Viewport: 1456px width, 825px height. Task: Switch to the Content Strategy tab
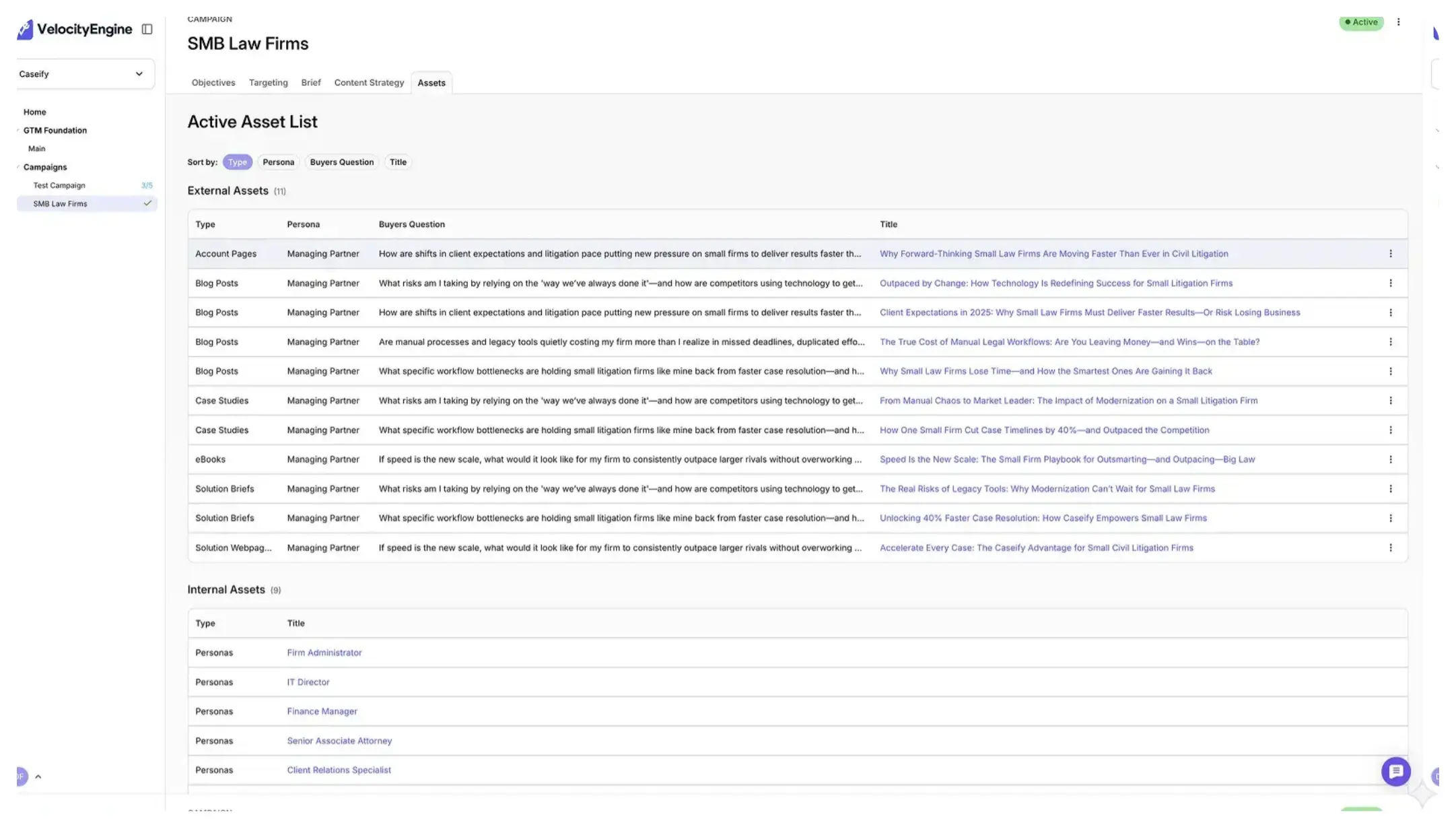[x=369, y=83]
